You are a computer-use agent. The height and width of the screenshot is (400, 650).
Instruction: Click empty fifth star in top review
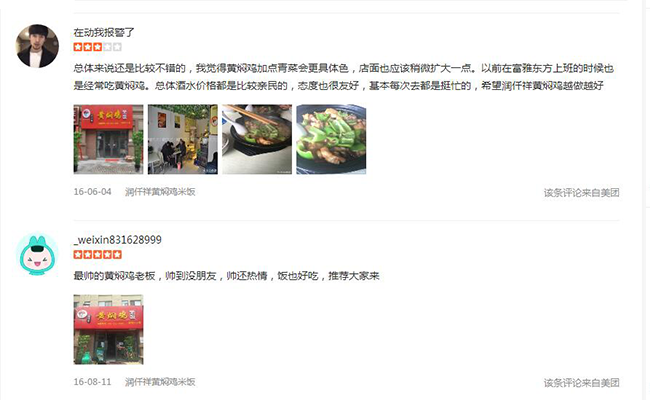117,47
